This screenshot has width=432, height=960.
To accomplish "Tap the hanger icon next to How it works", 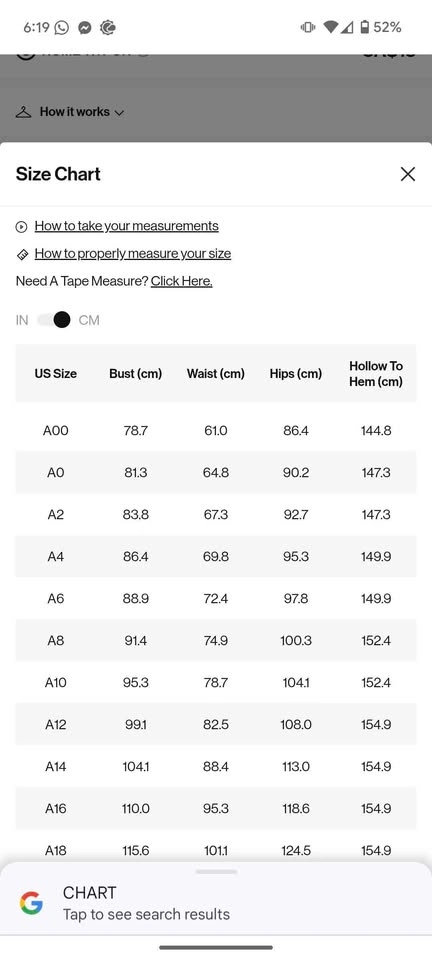I will coord(23,112).
